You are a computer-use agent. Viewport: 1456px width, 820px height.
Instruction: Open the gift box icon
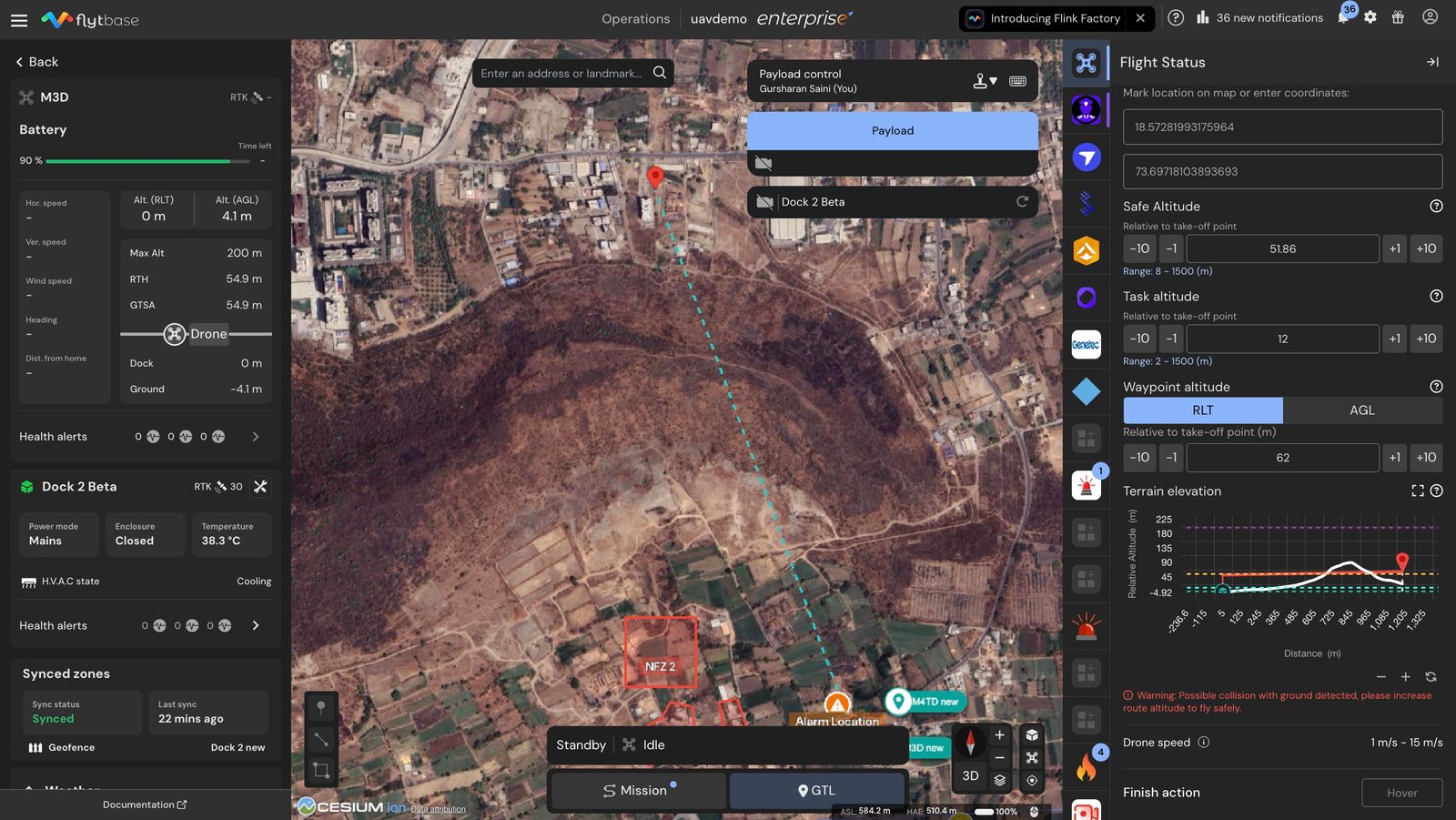[1398, 18]
